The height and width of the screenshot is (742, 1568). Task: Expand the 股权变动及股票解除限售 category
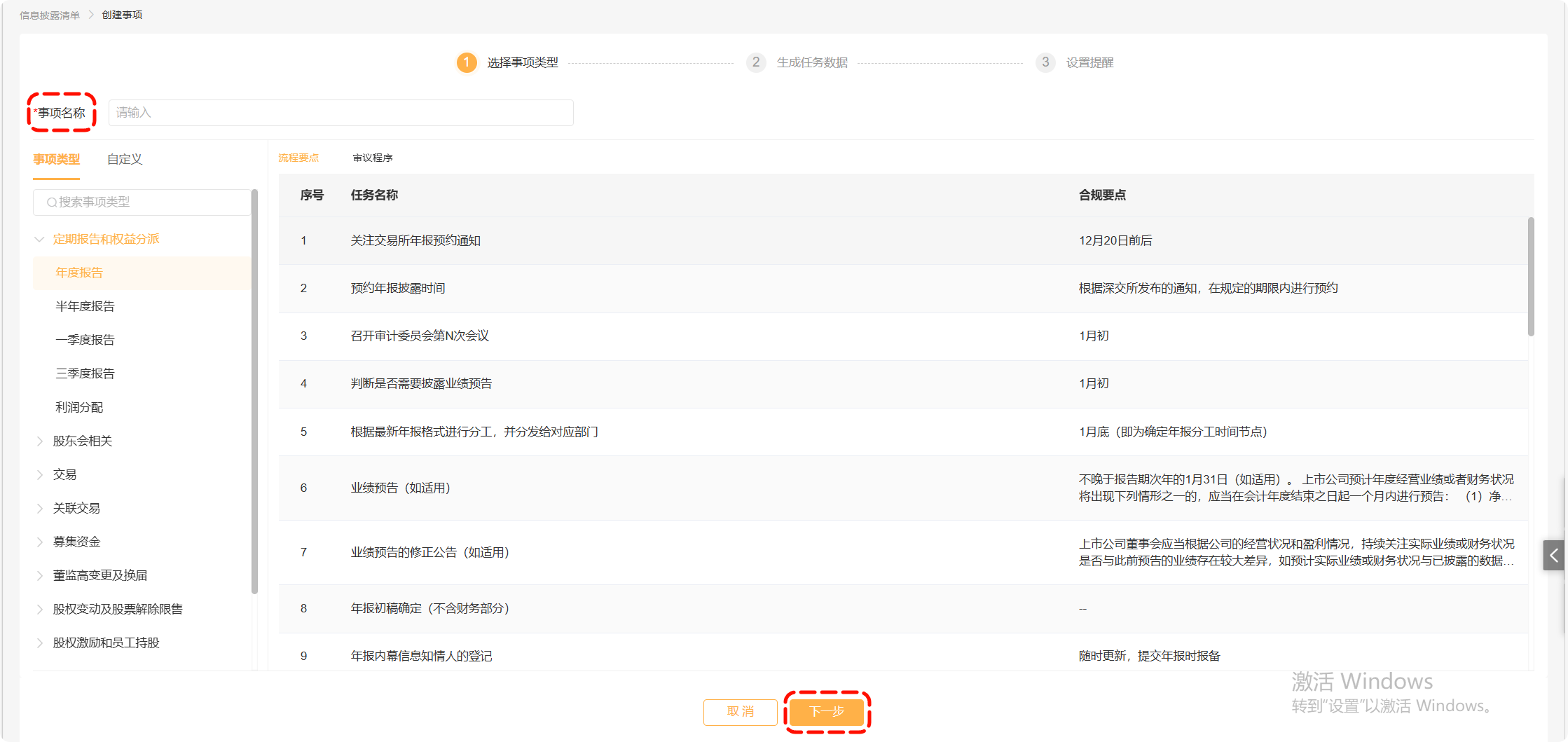pos(40,610)
